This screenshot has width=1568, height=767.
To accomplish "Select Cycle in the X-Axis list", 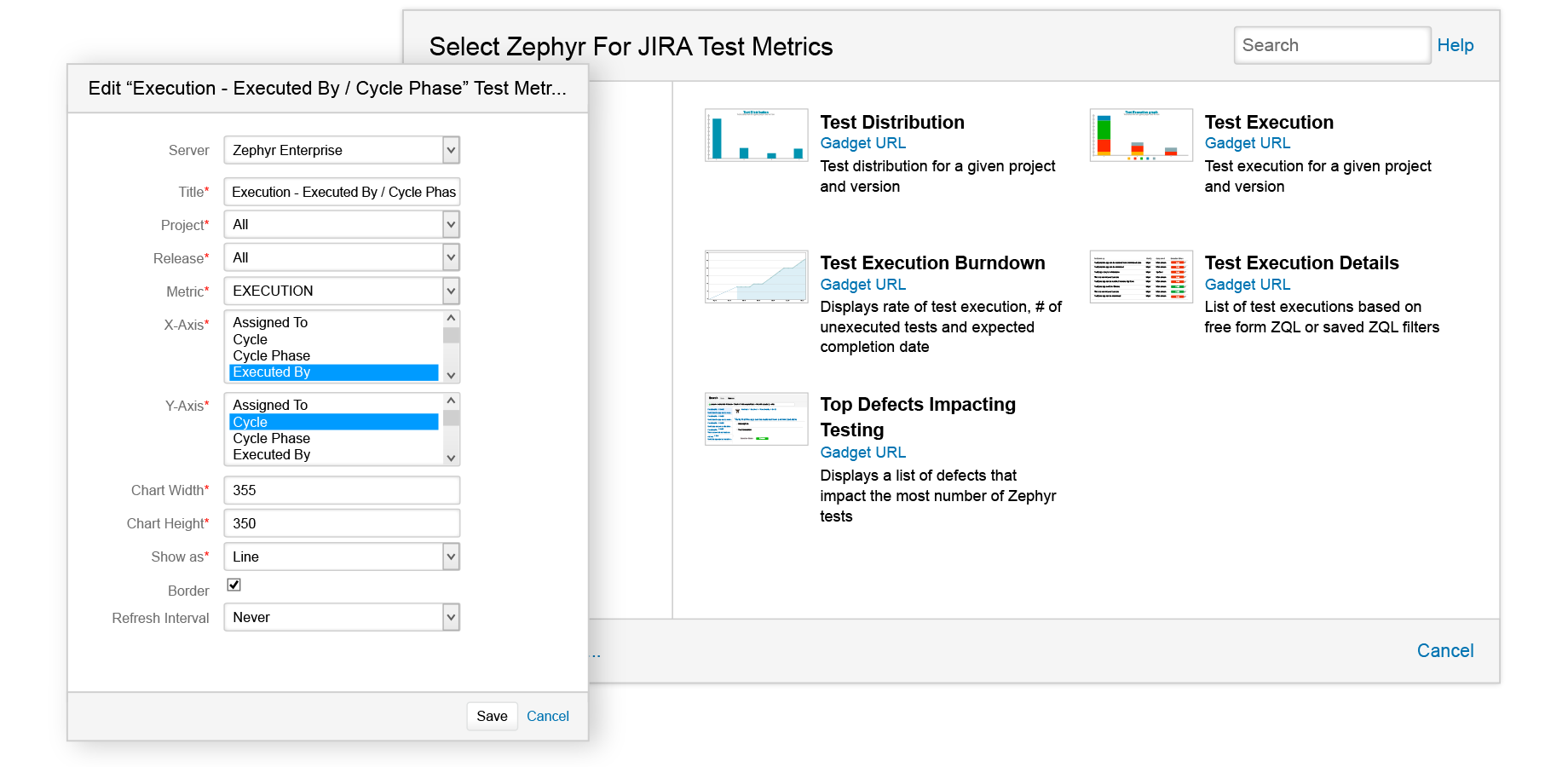I will 334,339.
